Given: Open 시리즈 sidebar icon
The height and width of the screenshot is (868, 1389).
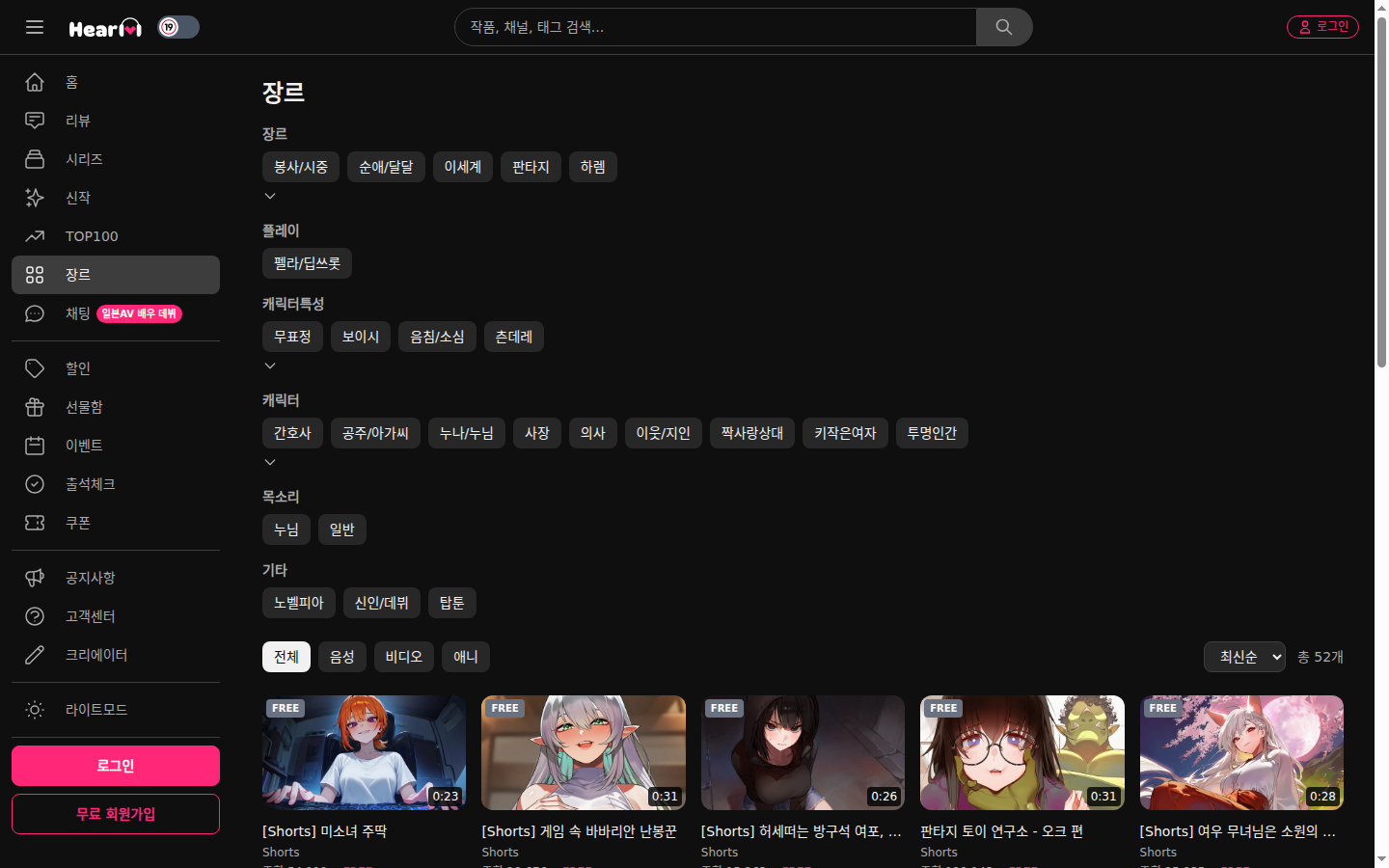Looking at the screenshot, I should click(35, 159).
